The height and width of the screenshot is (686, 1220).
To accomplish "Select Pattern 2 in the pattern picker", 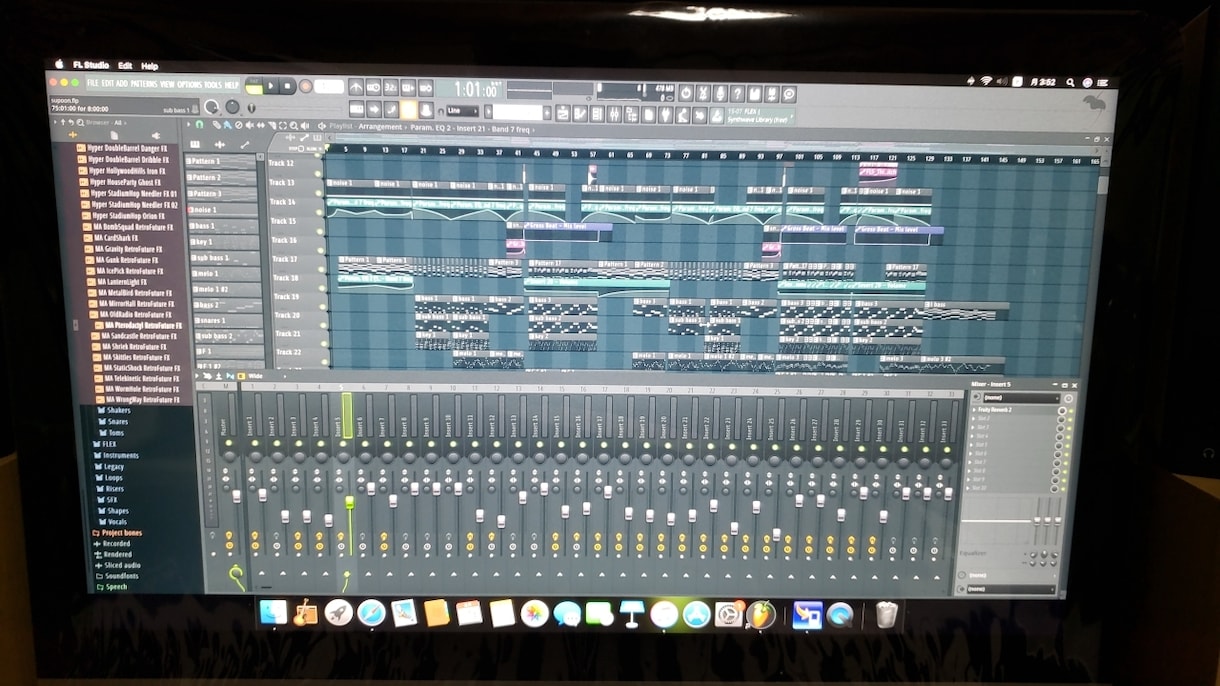I will coord(222,177).
